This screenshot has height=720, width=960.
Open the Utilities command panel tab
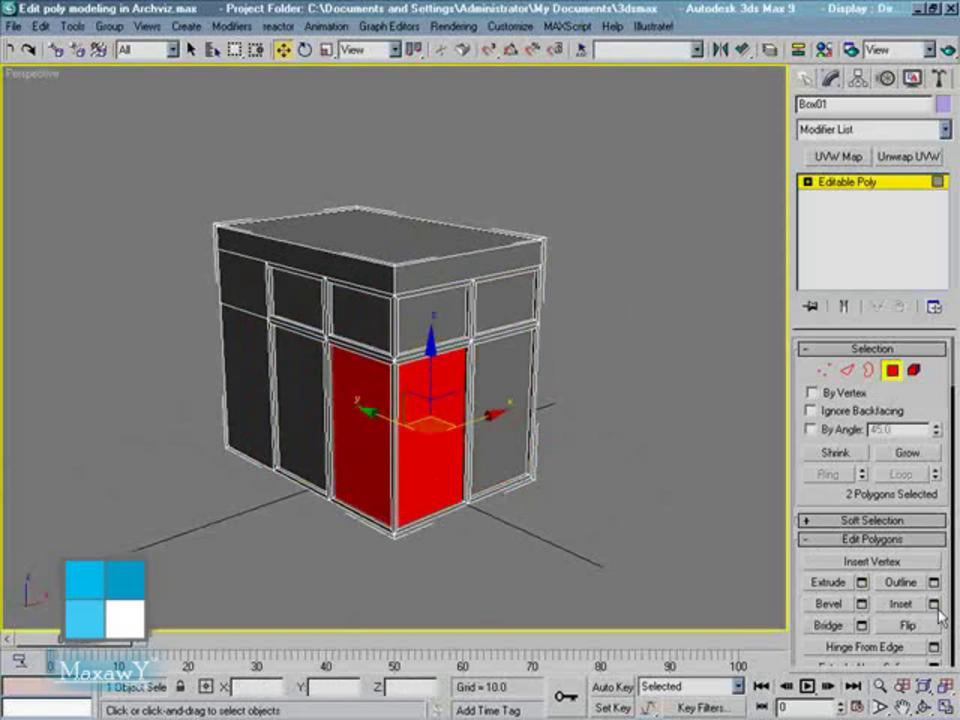point(939,78)
